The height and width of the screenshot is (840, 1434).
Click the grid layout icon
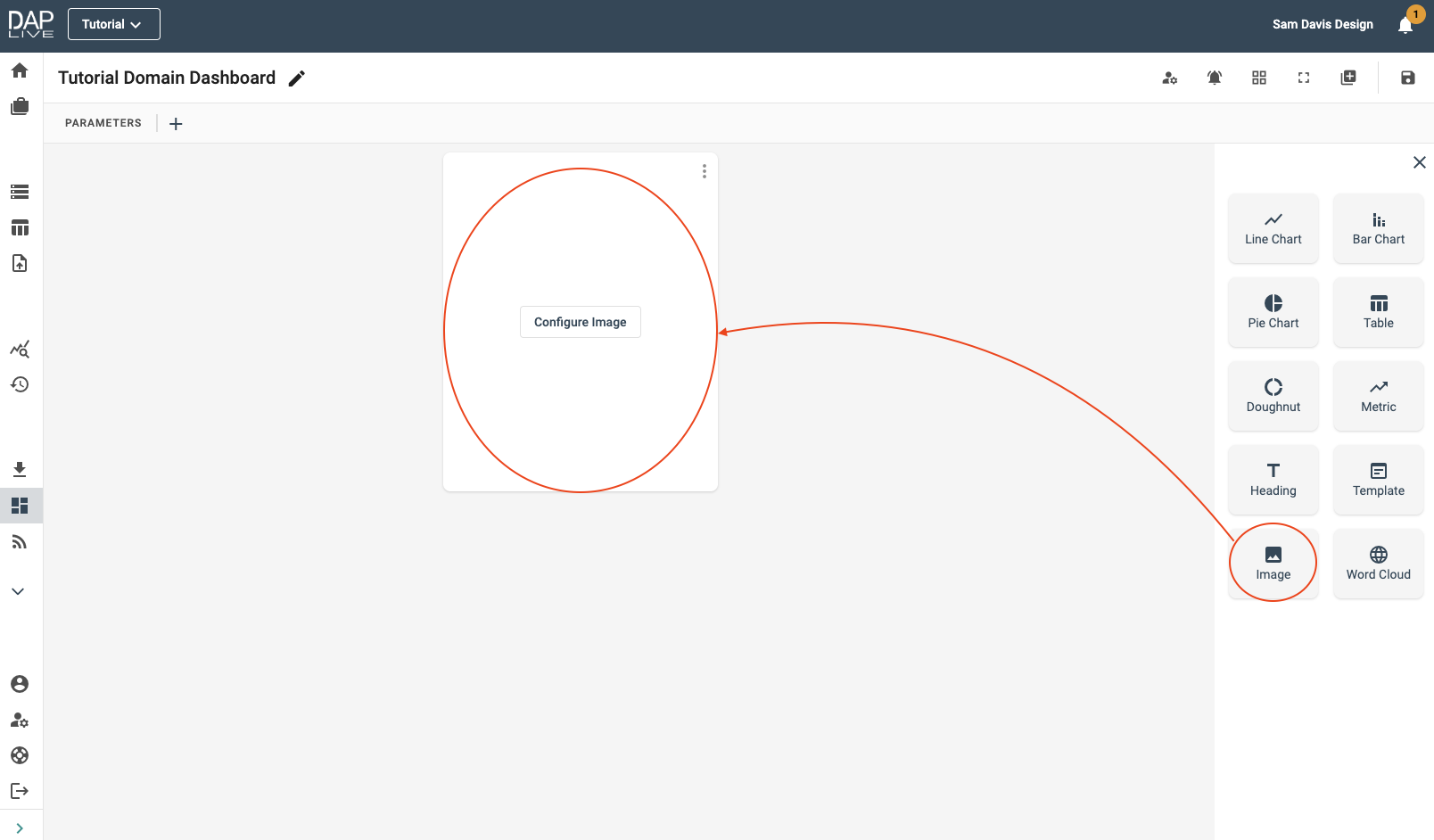pyautogui.click(x=1259, y=78)
